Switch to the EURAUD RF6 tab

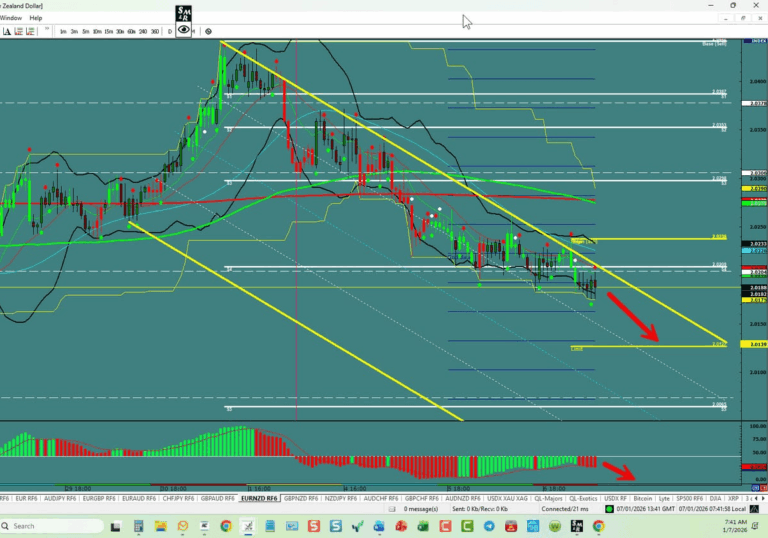(x=139, y=498)
